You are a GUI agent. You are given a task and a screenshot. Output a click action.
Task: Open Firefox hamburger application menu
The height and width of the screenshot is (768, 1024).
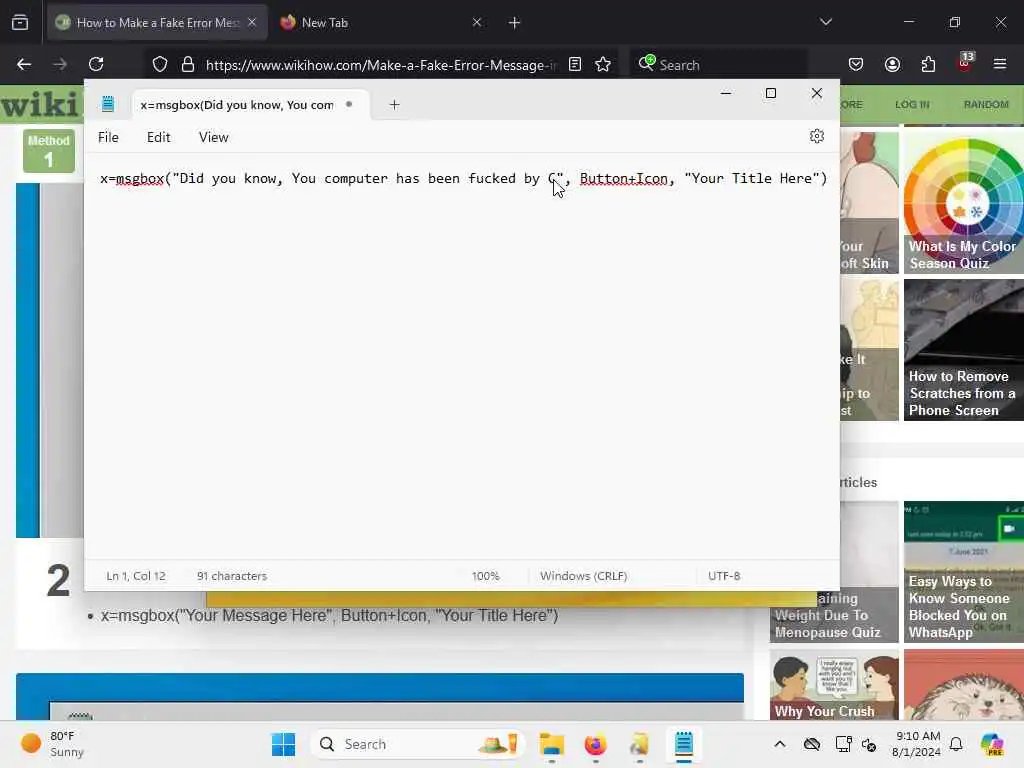coord(1000,64)
